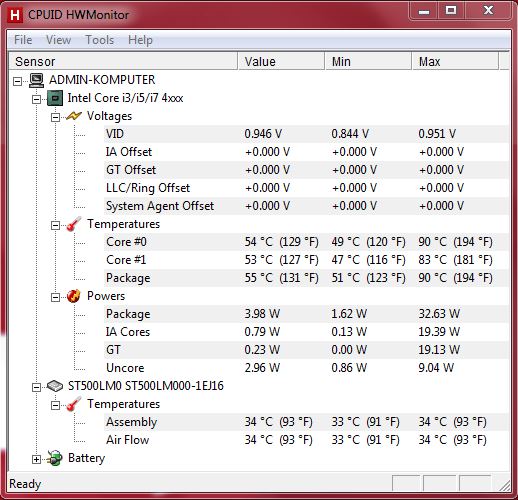
Task: Click the VID max value 0.951 V
Action: pyautogui.click(x=437, y=134)
